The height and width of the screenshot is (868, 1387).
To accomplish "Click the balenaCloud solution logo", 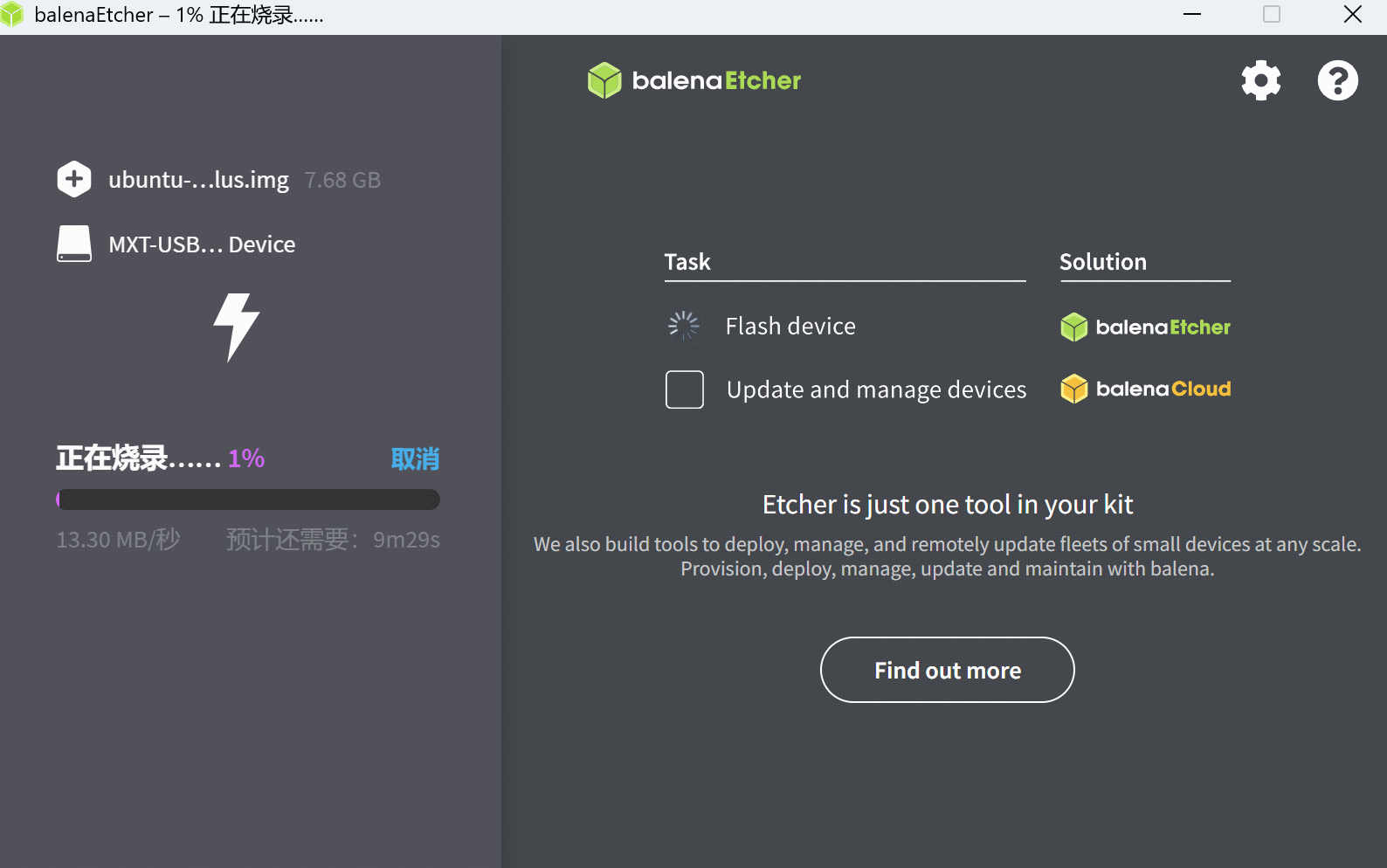I will (x=1145, y=389).
